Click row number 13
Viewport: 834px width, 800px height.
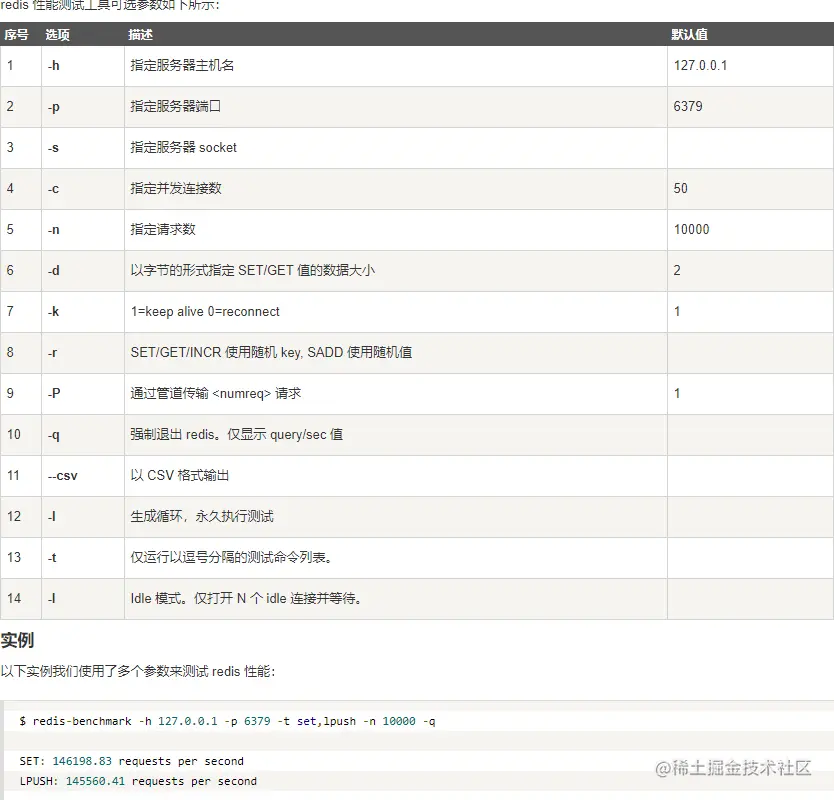(13, 557)
